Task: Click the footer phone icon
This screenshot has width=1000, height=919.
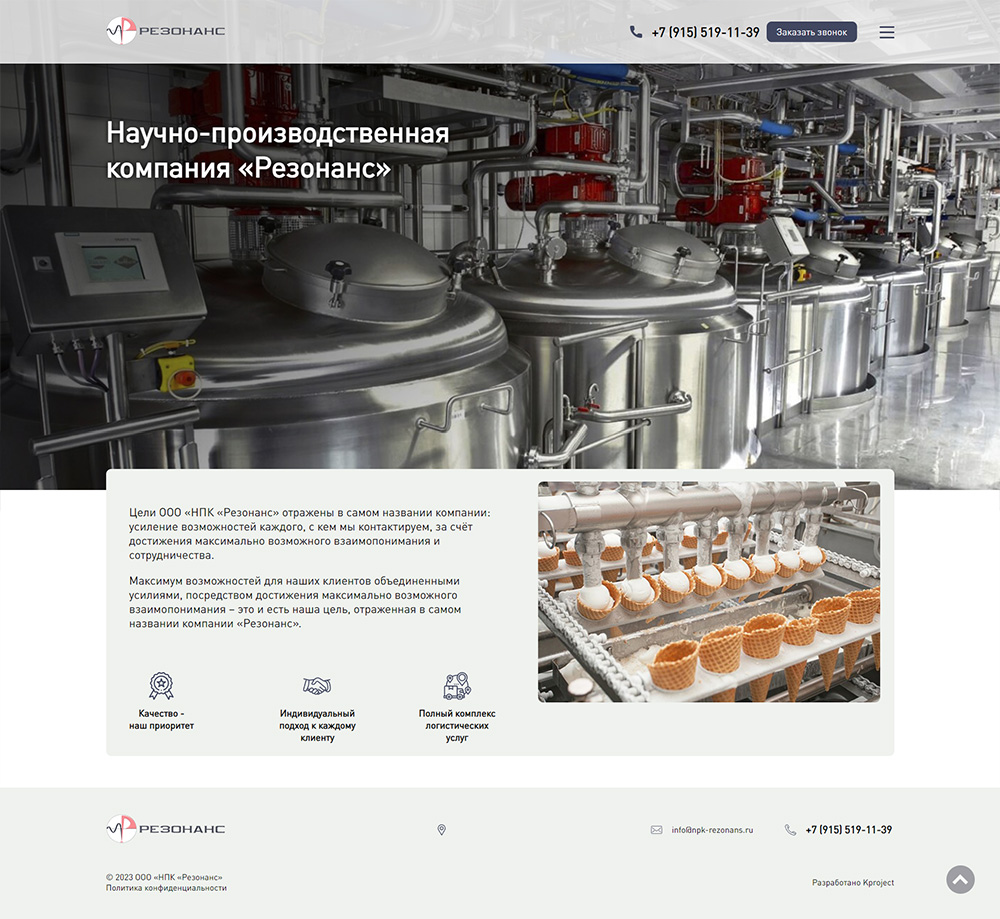Action: point(790,830)
